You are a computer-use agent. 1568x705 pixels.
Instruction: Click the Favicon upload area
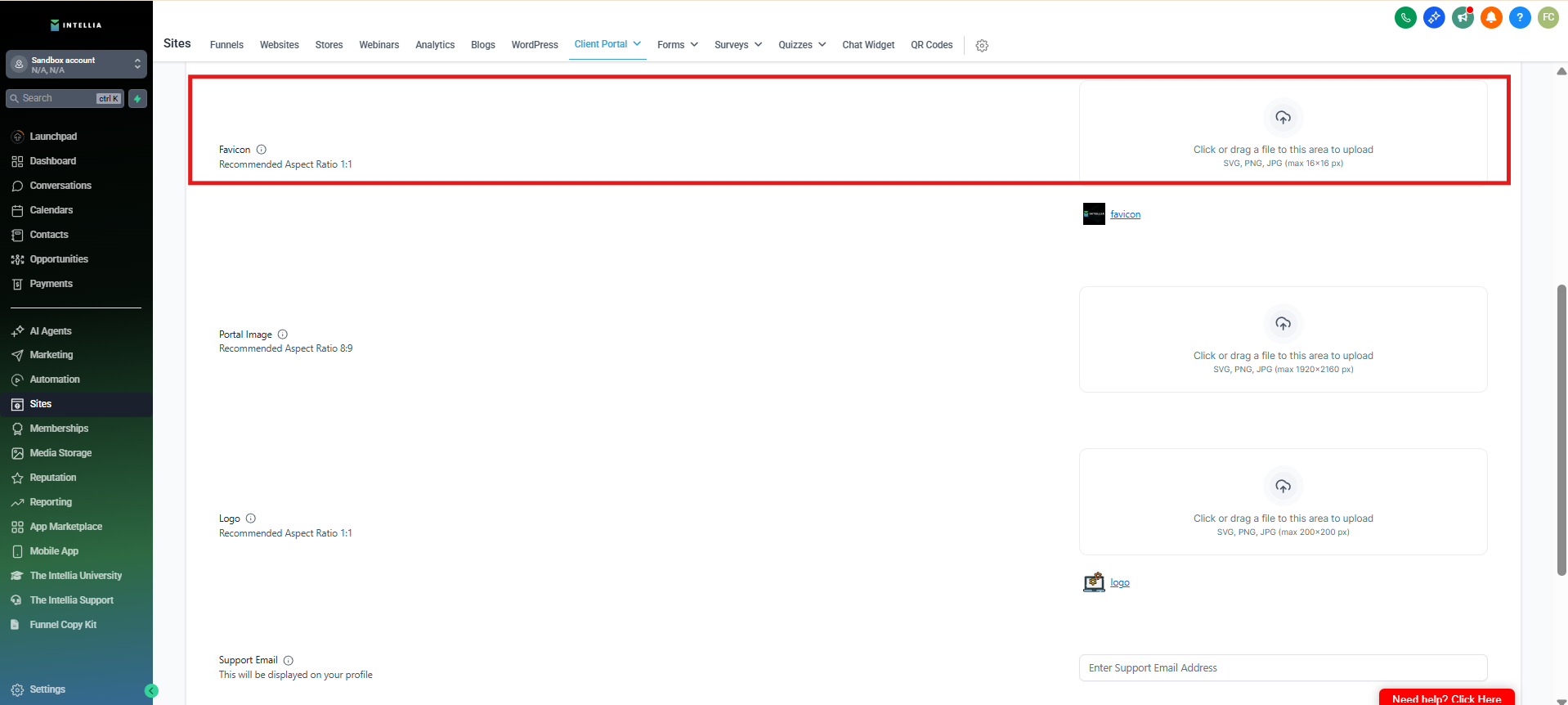(x=1283, y=132)
